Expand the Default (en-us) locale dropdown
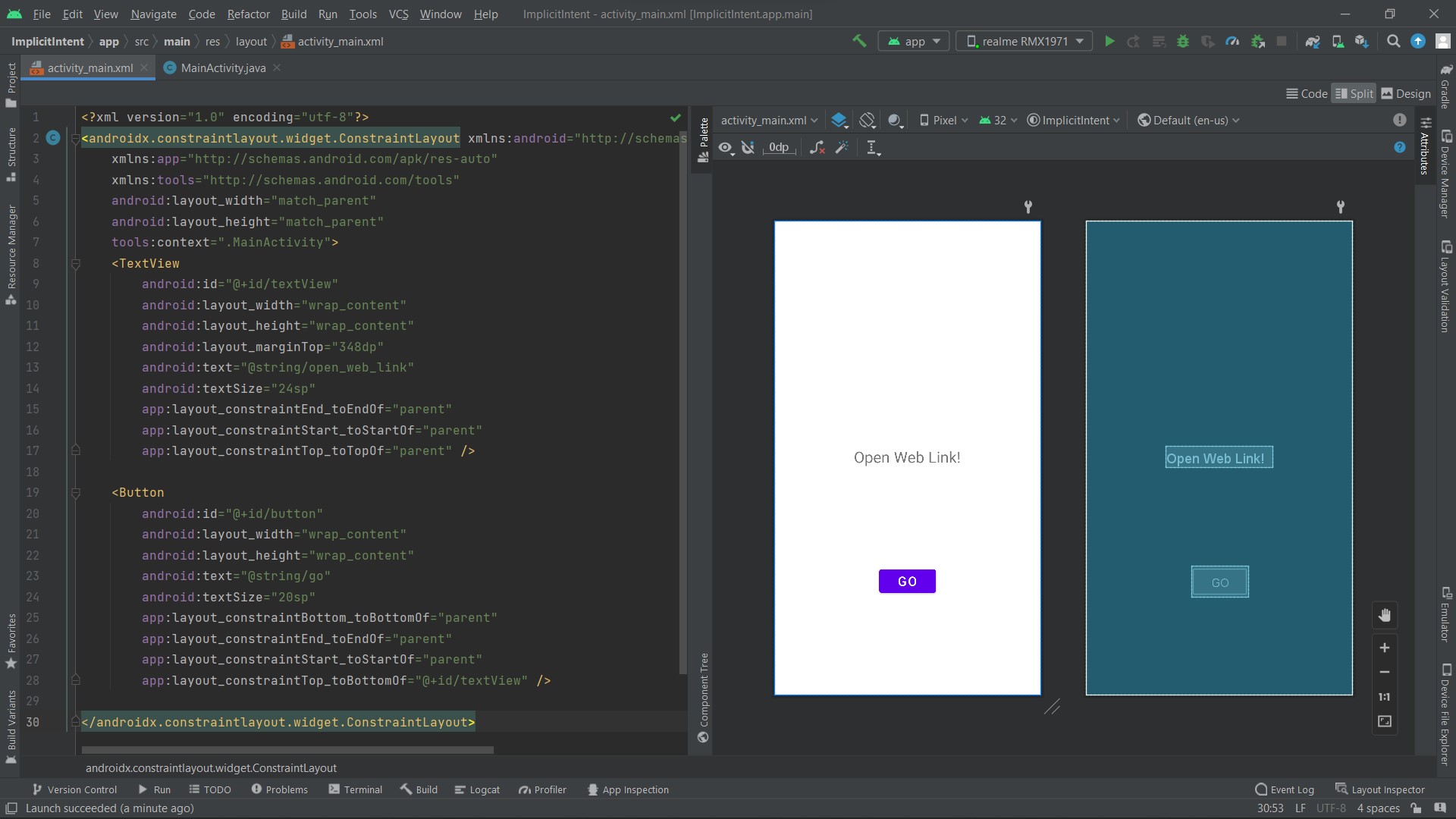 point(1189,121)
